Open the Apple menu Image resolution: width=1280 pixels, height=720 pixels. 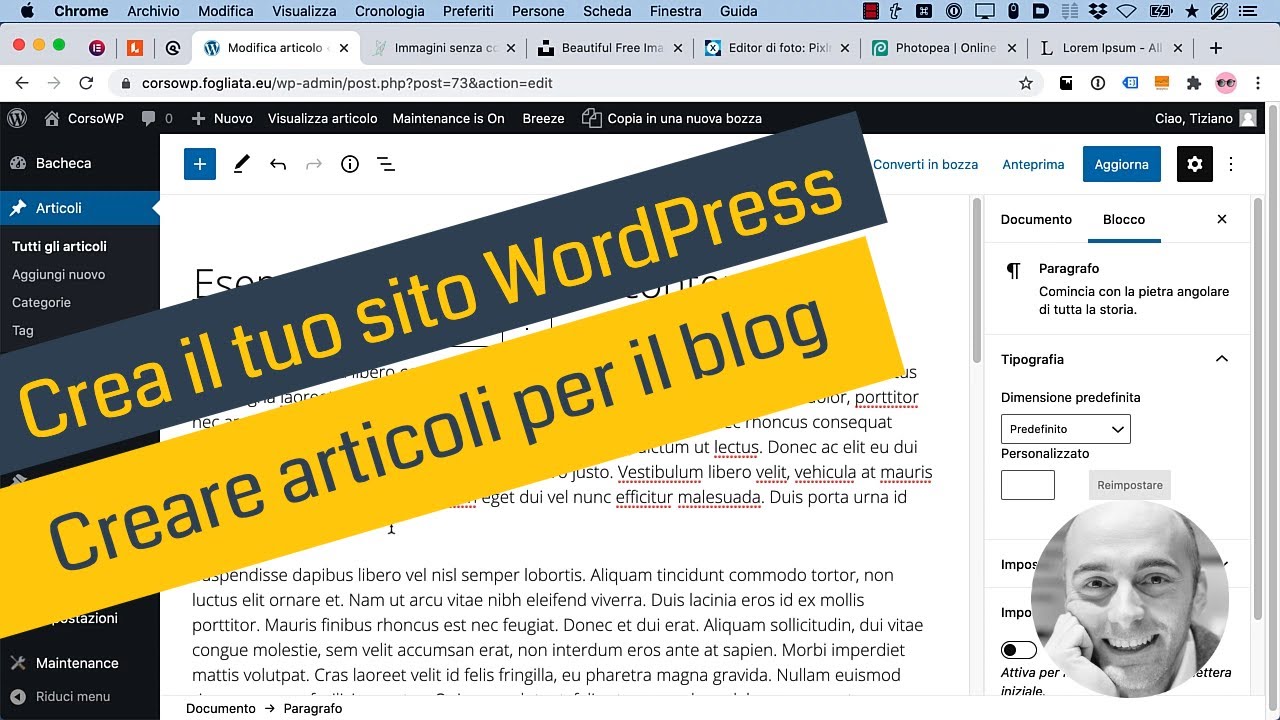pos(27,11)
